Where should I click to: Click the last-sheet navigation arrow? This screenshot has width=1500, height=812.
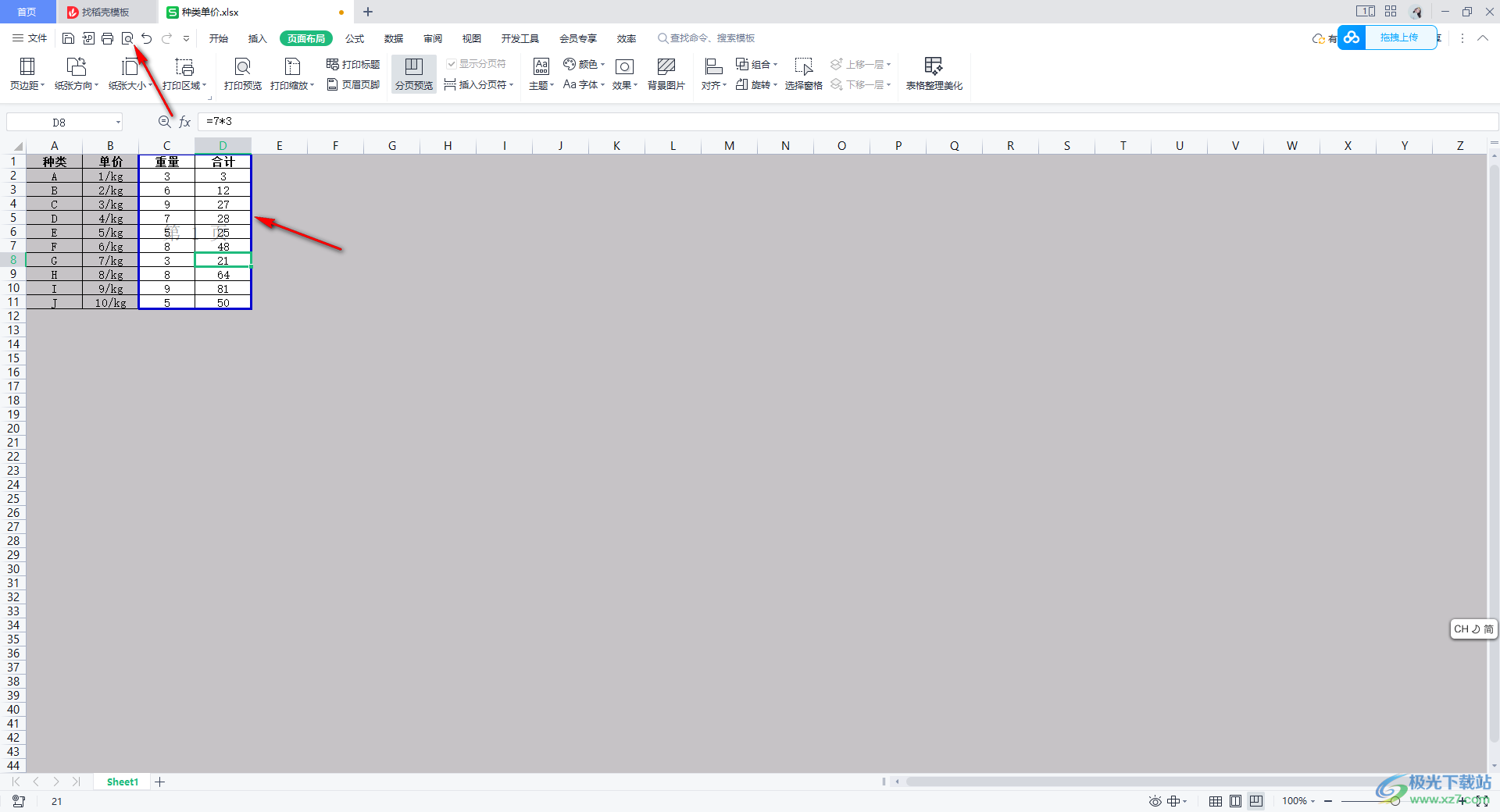click(76, 782)
